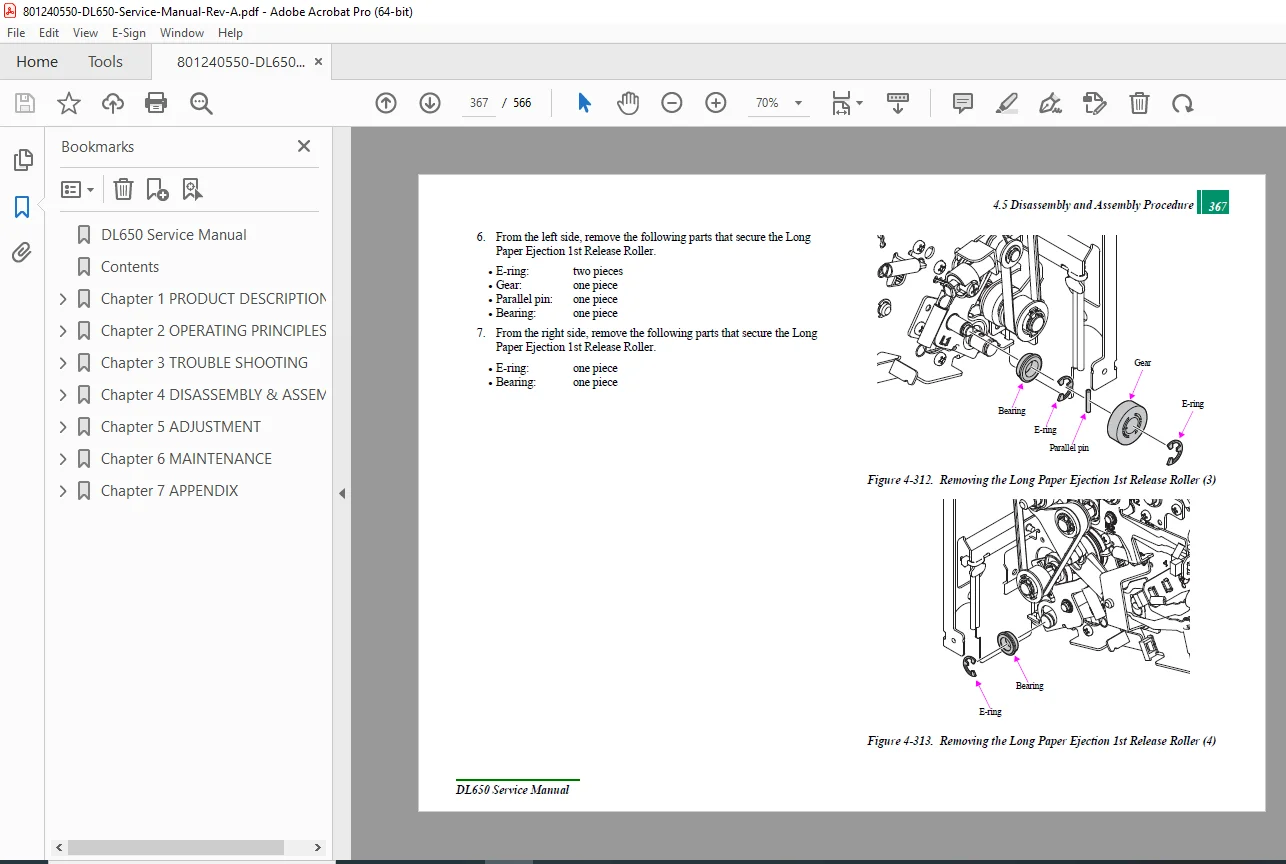Click the Save file icon
Viewport: 1286px width, 864px height.
tap(25, 103)
